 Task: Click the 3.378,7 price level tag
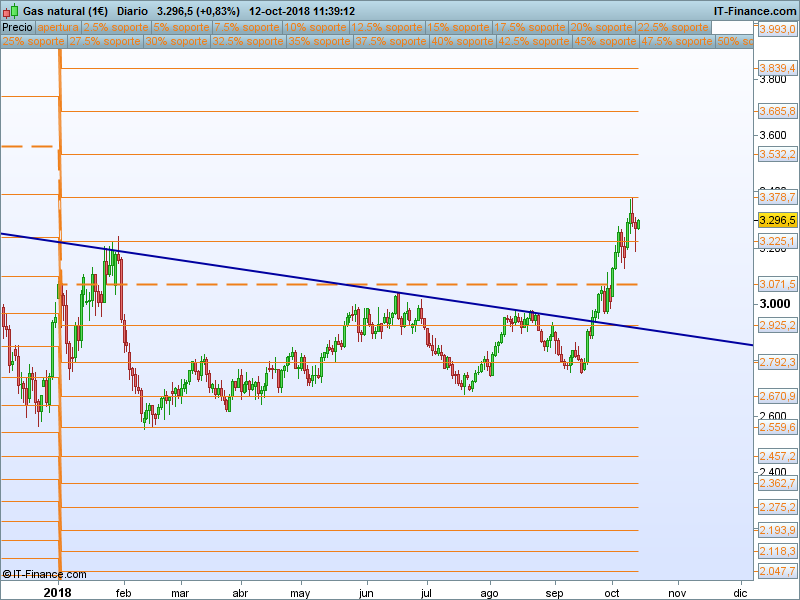(777, 198)
